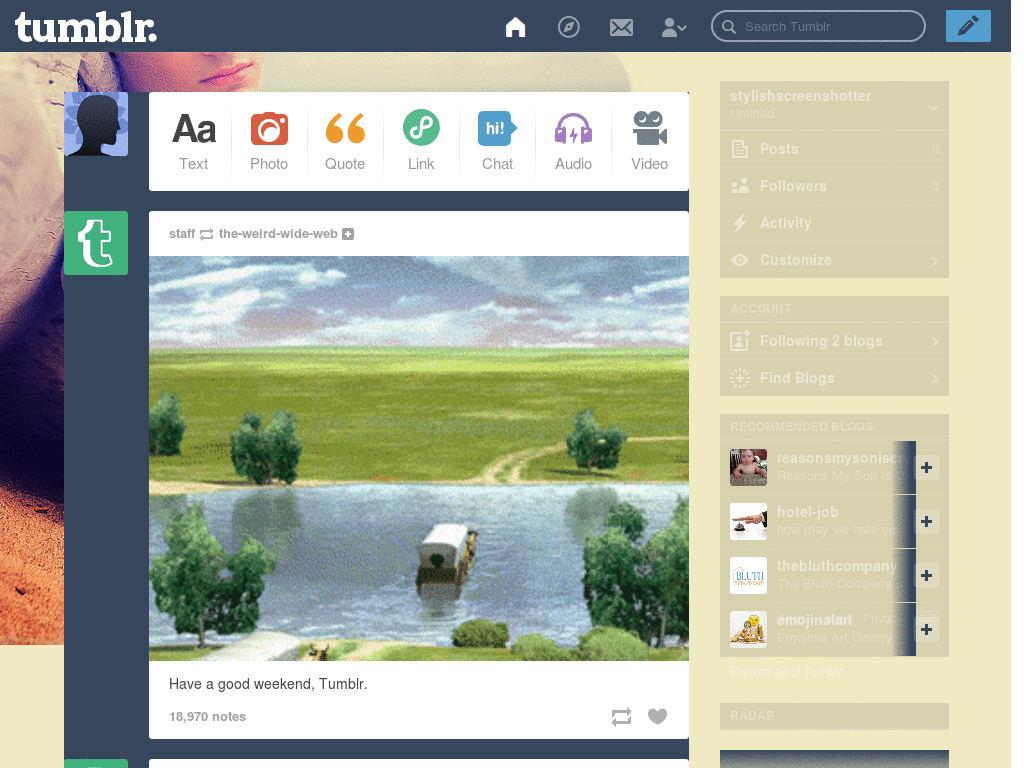Screen dimensions: 1024x768
Task: Create a new Audio post
Action: click(x=573, y=141)
